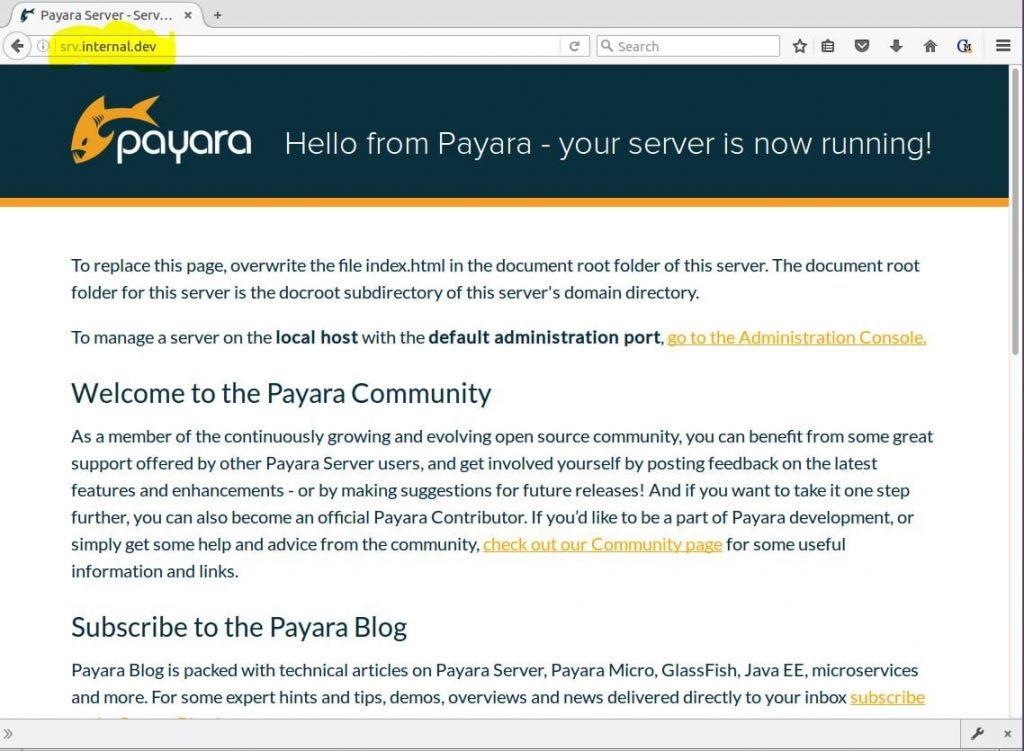Follow the 'go to the Administration Console' link

(796, 338)
